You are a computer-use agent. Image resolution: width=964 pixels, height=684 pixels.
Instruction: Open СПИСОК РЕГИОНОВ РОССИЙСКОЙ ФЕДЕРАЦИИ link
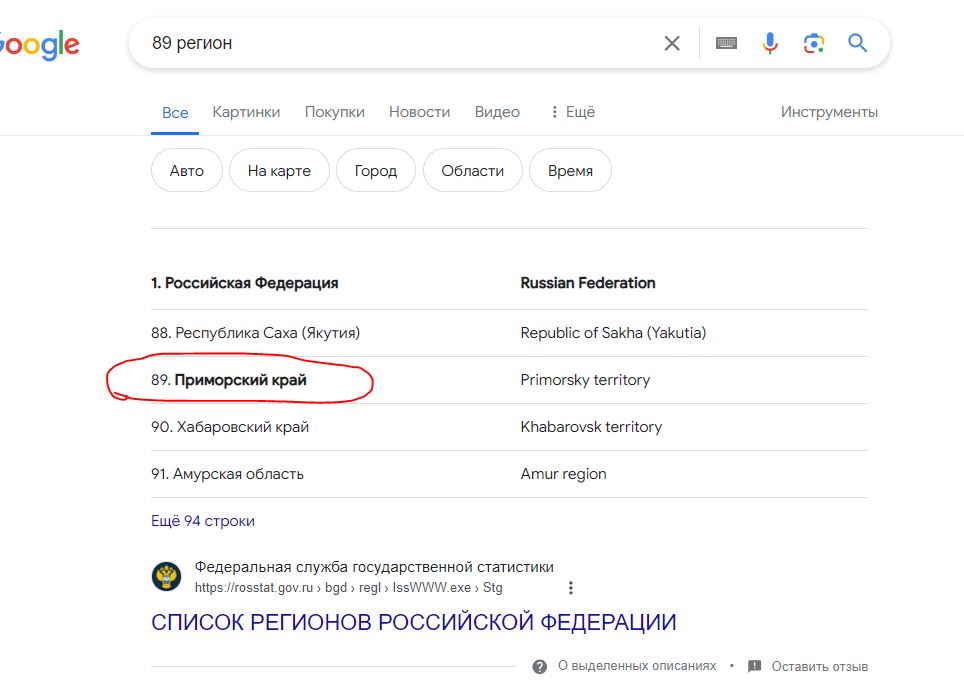click(x=414, y=622)
